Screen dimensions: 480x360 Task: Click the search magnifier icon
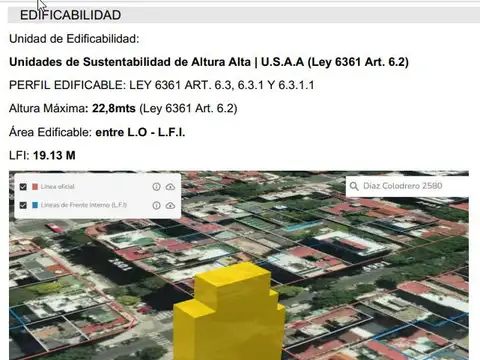click(354, 186)
